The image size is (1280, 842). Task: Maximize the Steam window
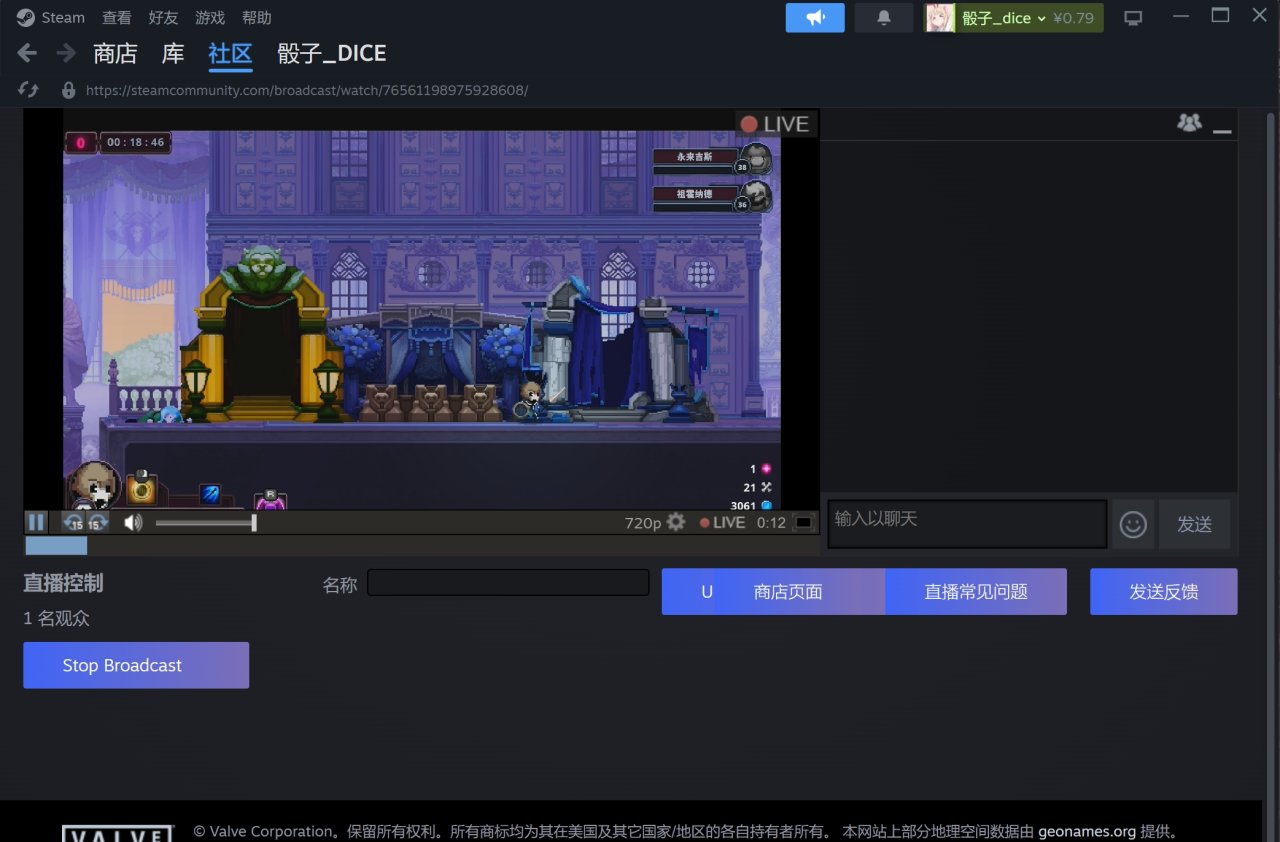pyautogui.click(x=1220, y=15)
